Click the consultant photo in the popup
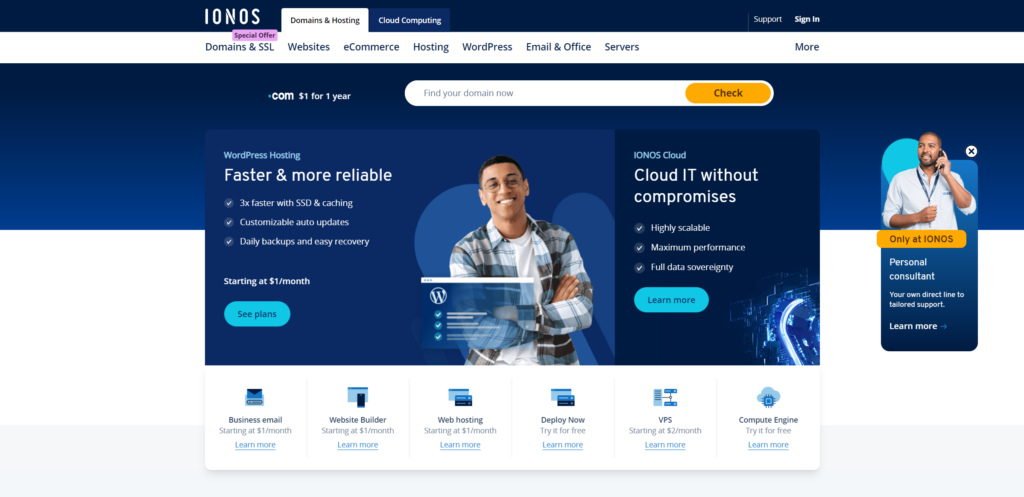The height and width of the screenshot is (497, 1024). [x=929, y=182]
